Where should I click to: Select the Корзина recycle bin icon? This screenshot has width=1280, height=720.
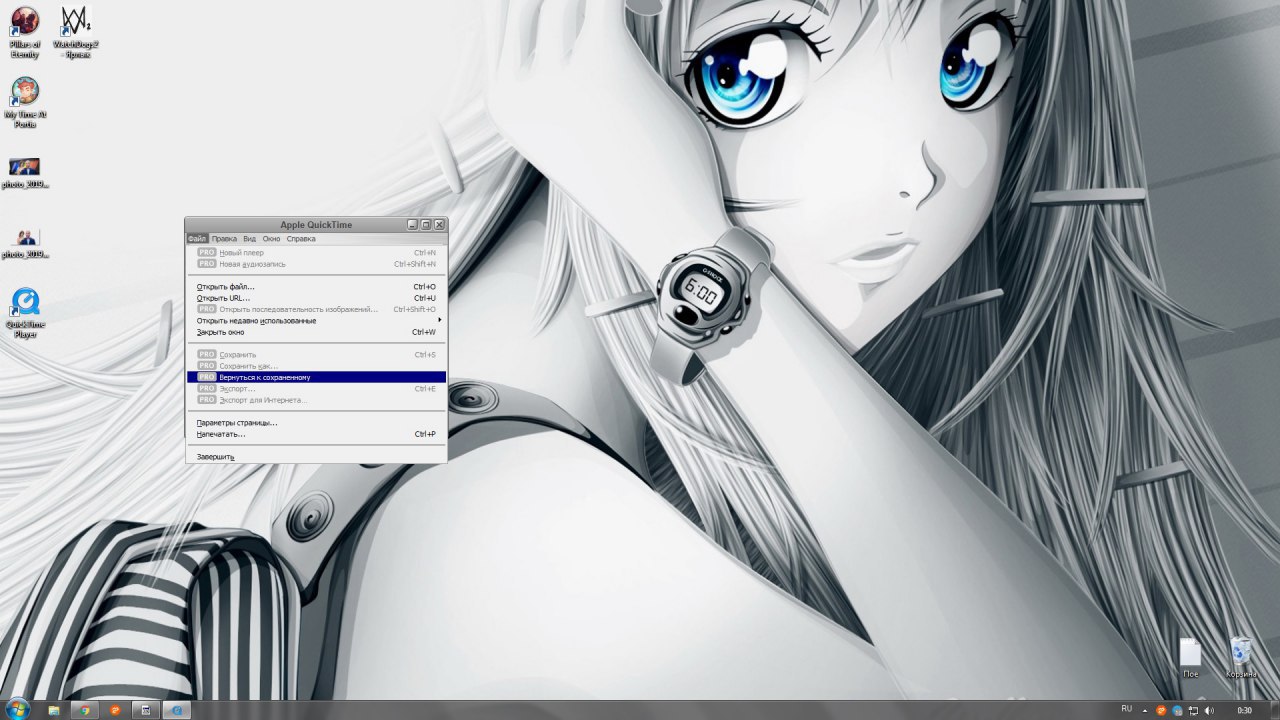click(x=1241, y=658)
